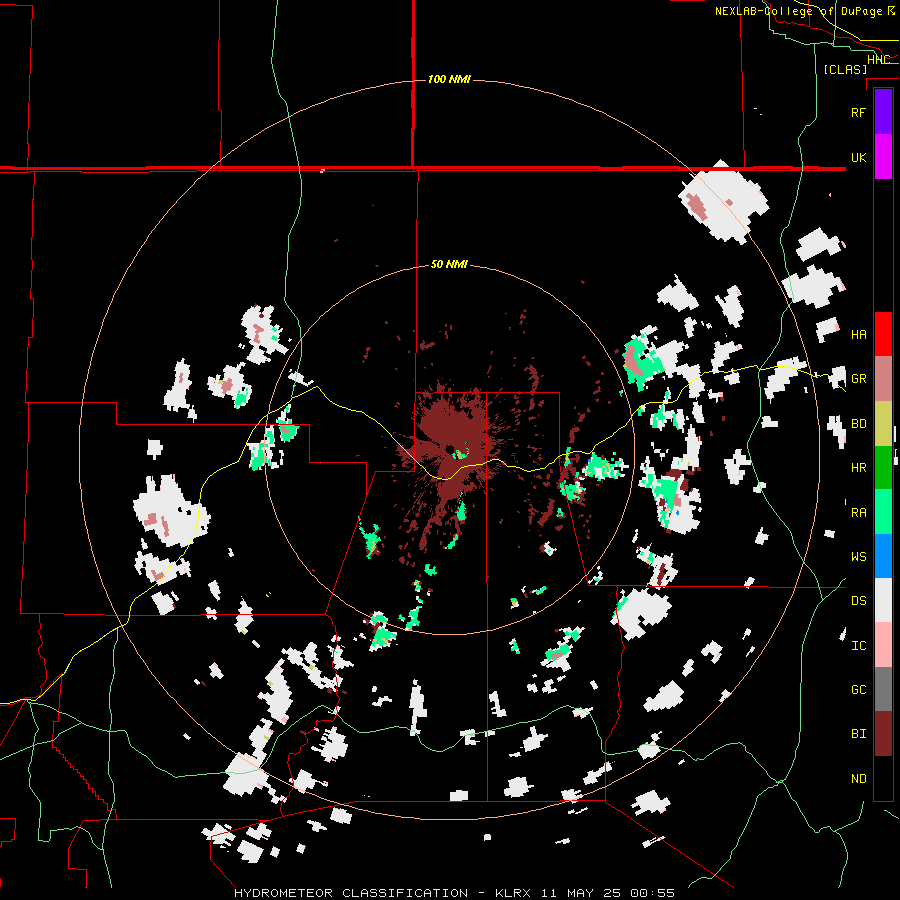
Task: Click the UK legend label
Action: 858,157
